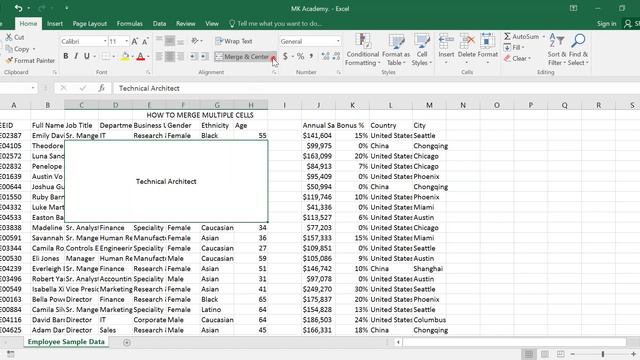The image size is (640, 360).
Task: Open the font size dropdown
Action: click(x=127, y=41)
